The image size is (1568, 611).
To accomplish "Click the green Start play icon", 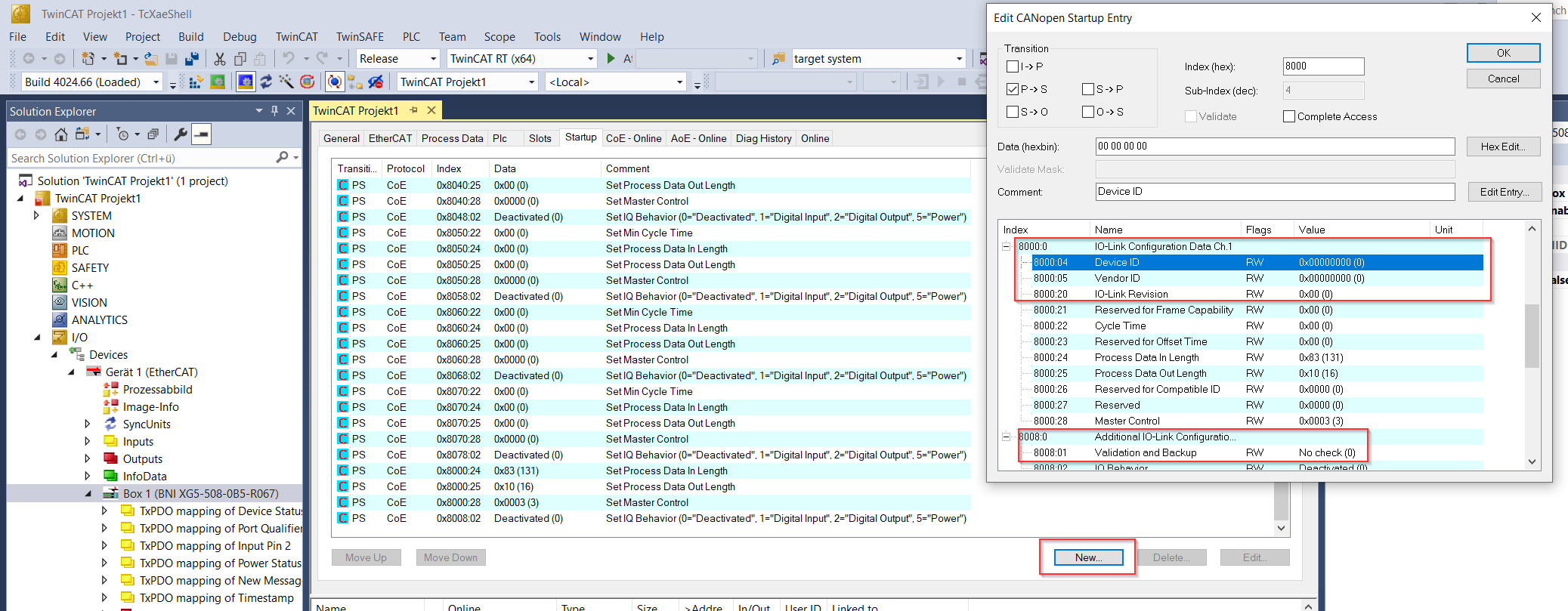I will (x=611, y=58).
